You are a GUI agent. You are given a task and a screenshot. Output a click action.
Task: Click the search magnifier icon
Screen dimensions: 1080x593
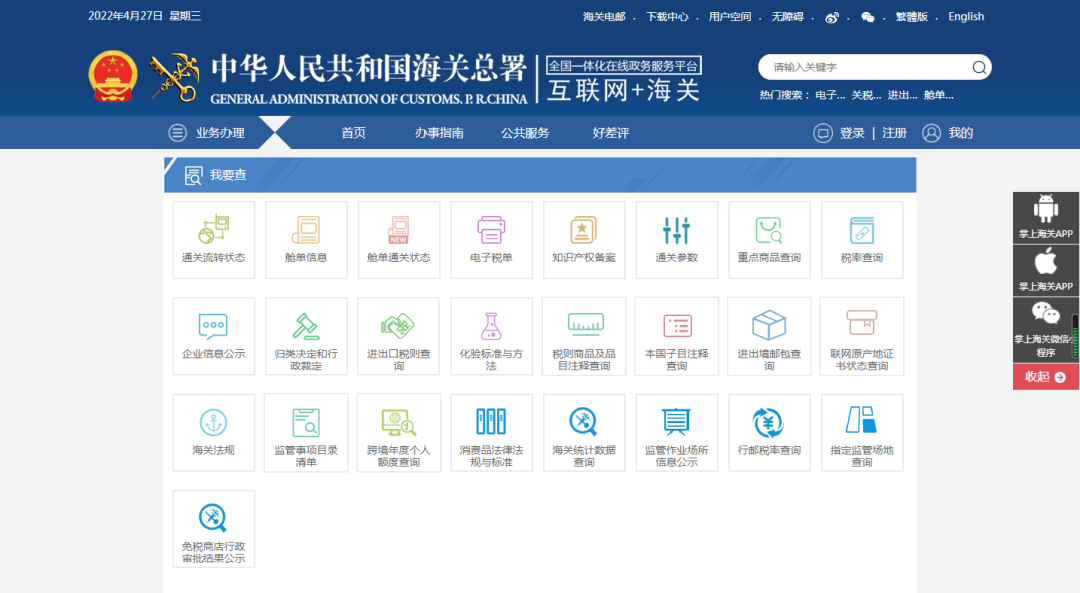pyautogui.click(x=979, y=67)
